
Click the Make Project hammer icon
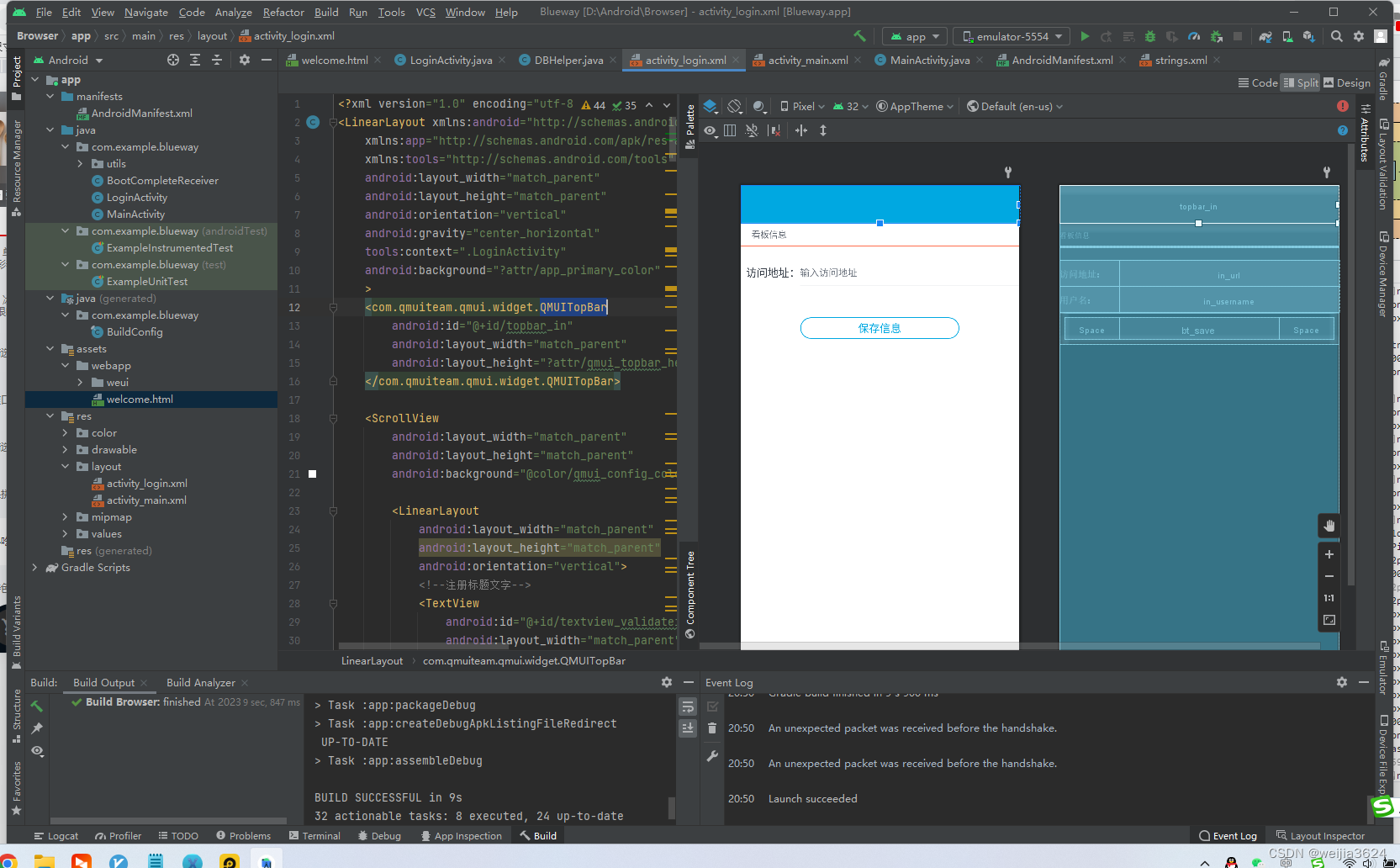[x=859, y=36]
